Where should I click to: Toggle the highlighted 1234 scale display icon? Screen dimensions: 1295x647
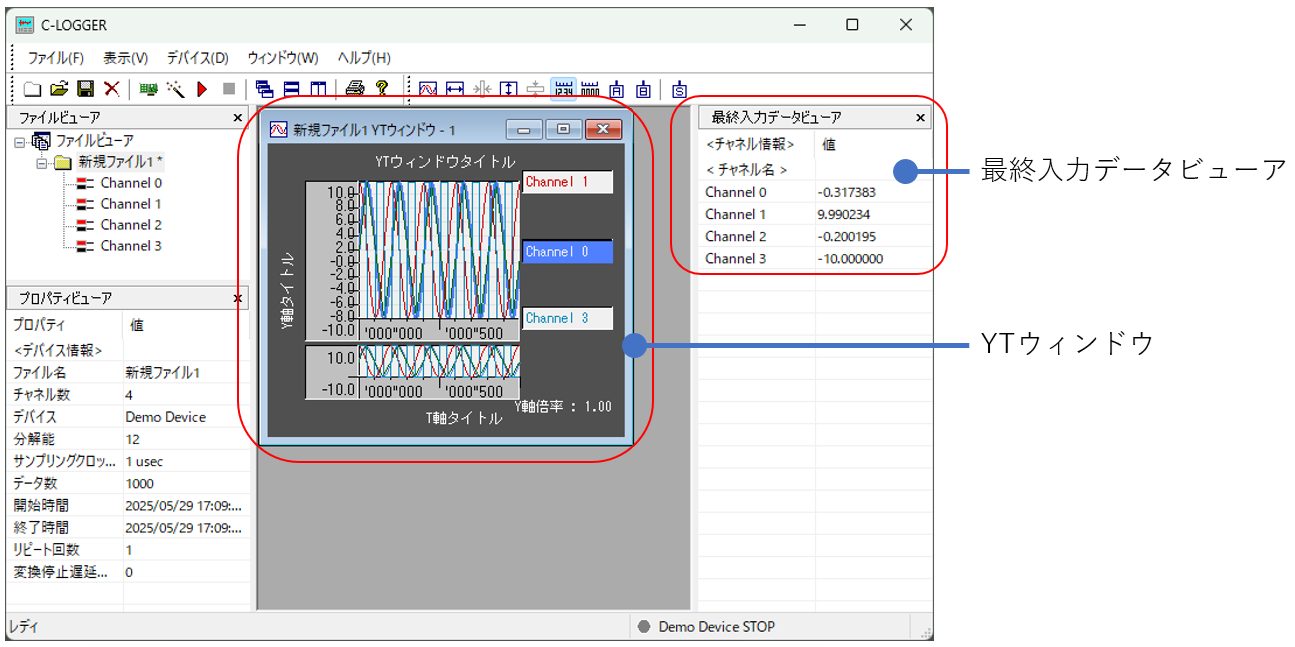point(563,89)
